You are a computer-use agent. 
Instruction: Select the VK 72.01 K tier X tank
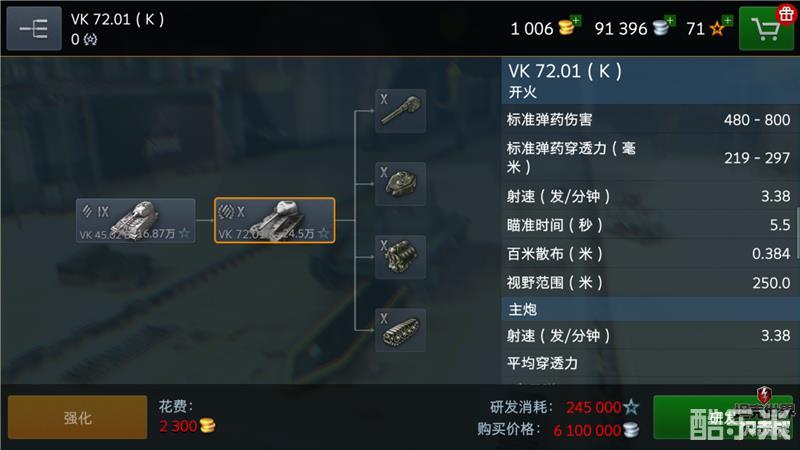tap(274, 220)
